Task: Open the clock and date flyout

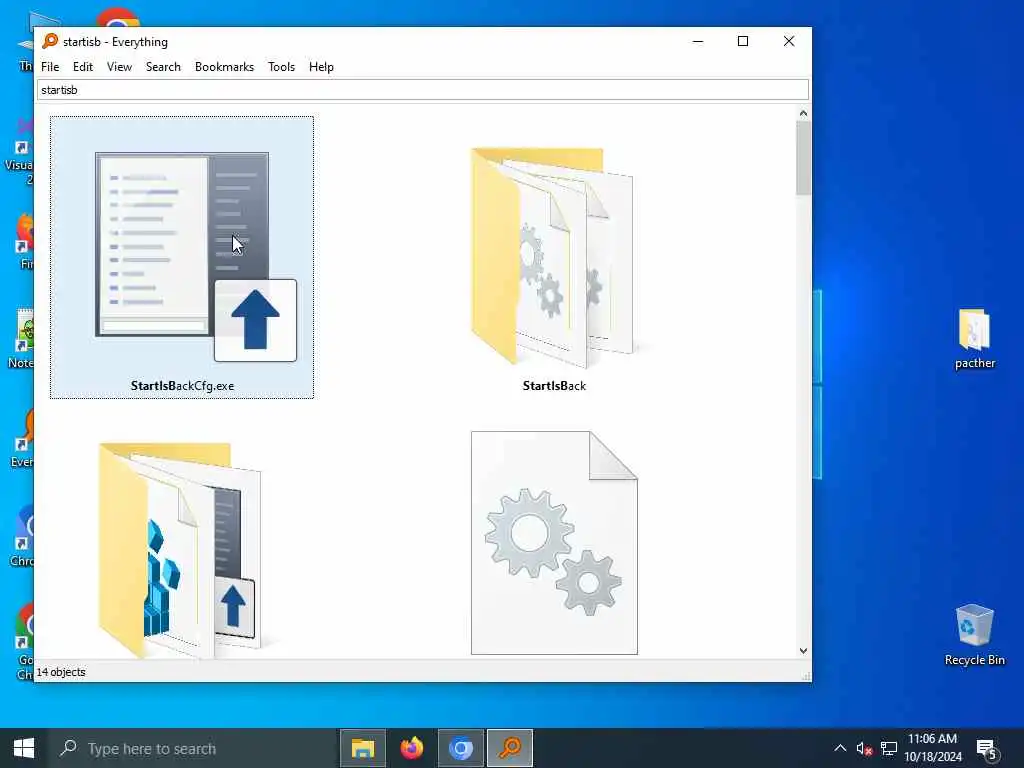Action: click(933, 748)
